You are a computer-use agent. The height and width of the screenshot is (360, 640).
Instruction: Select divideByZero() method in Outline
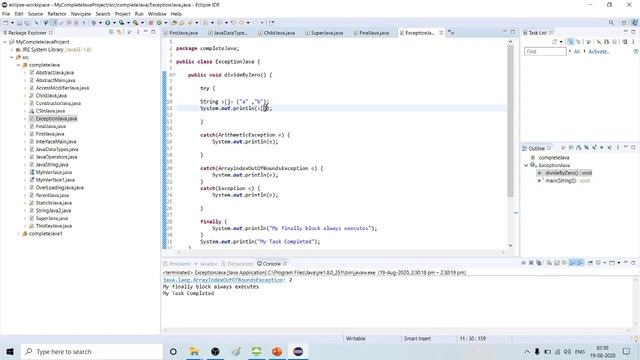click(x=568, y=173)
